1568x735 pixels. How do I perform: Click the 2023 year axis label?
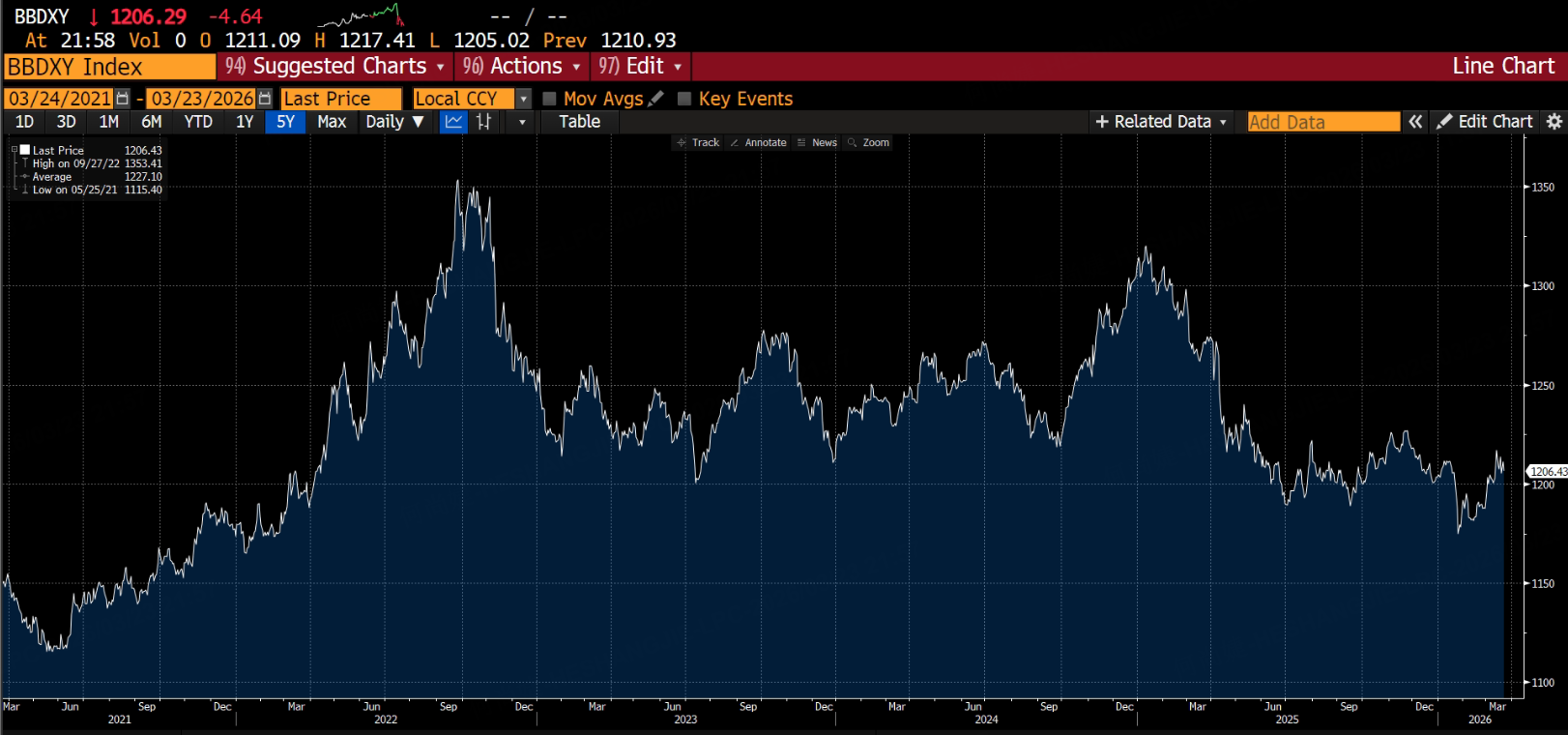685,720
